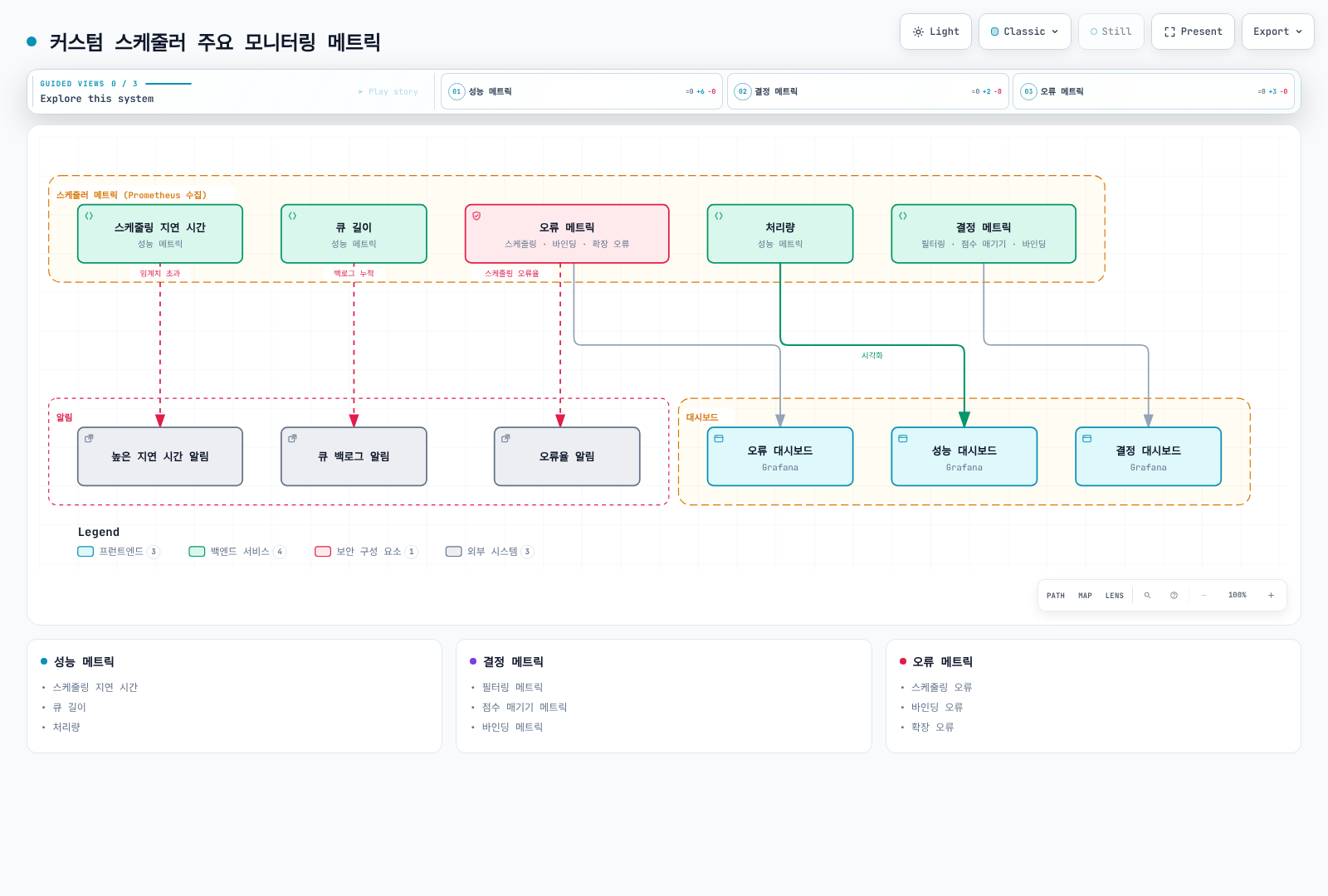This screenshot has width=1328, height=896.
Task: Click 큐 길이 in 성능 메트릭 card
Action: tap(70, 708)
